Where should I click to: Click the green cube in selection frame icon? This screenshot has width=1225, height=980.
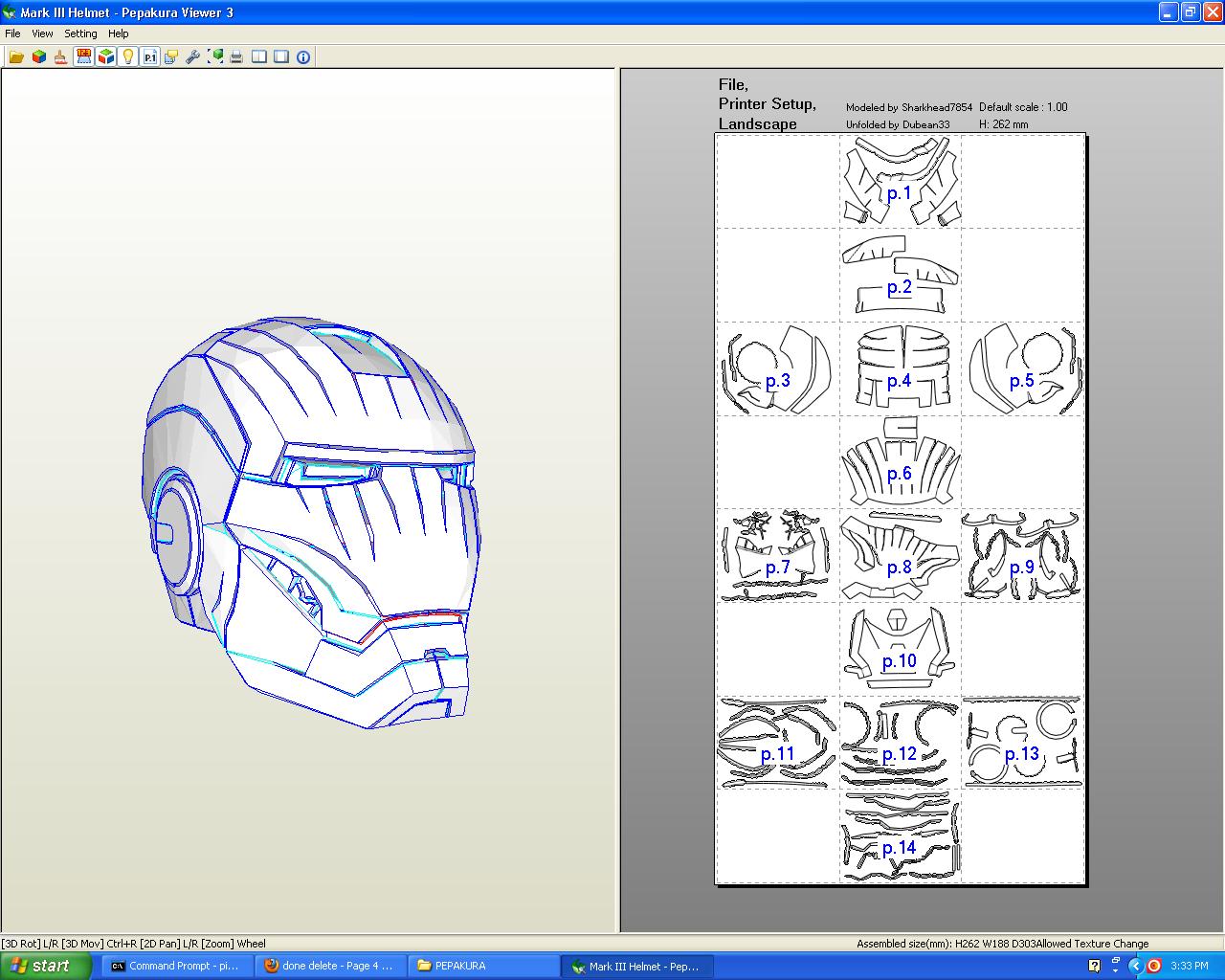(x=215, y=56)
